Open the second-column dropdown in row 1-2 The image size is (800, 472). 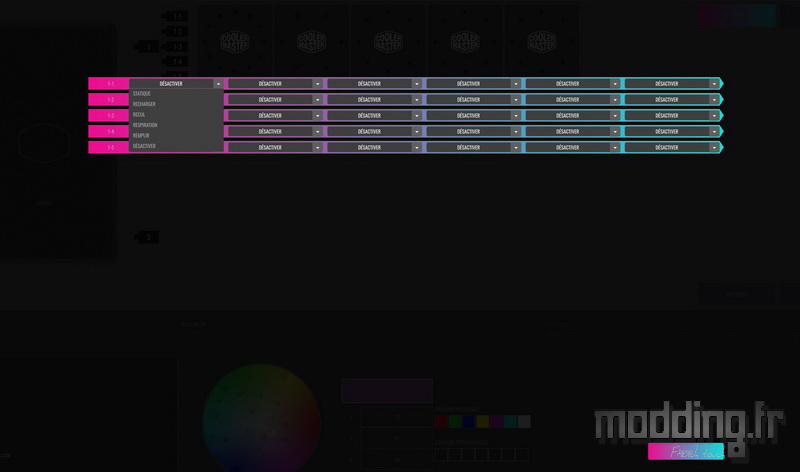pyautogui.click(x=276, y=100)
